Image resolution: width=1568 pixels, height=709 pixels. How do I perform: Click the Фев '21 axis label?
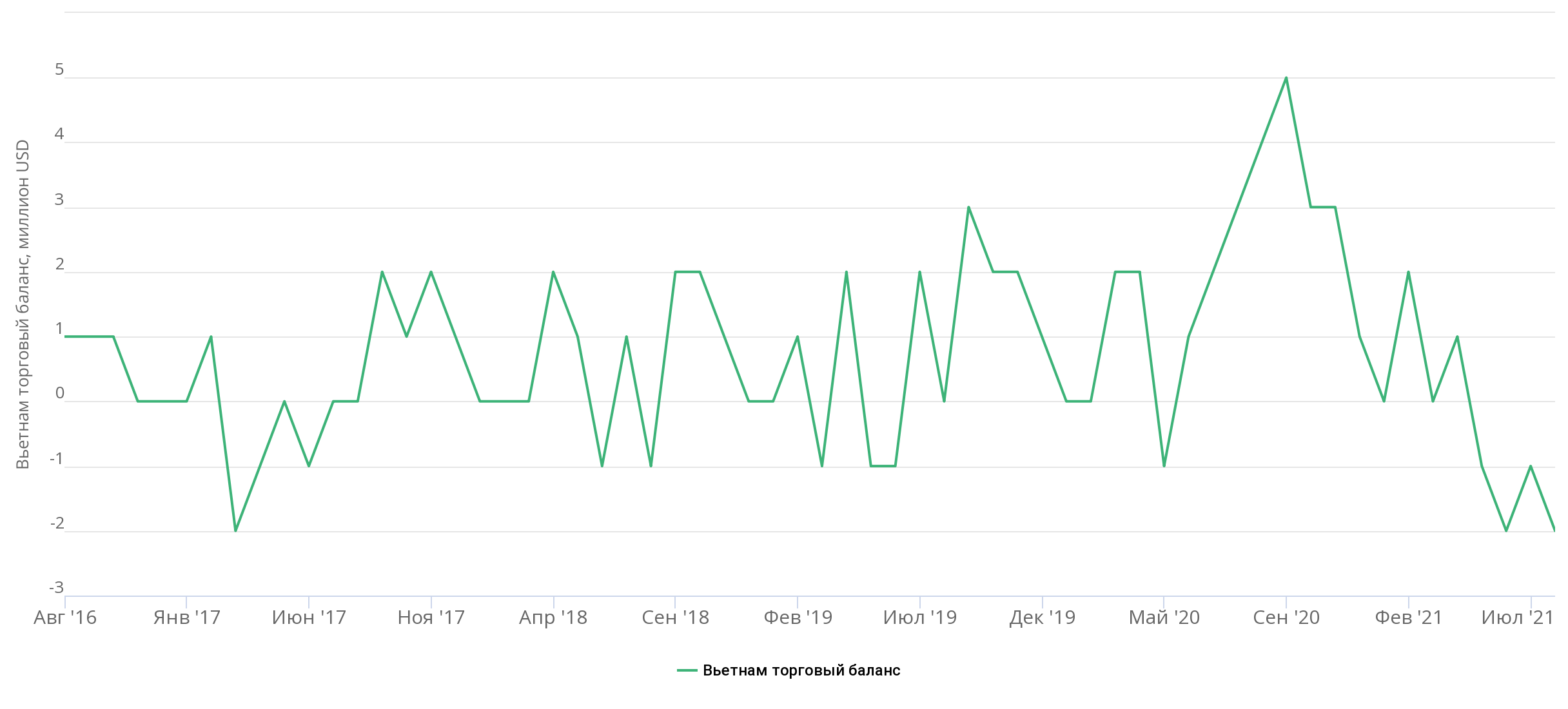tap(1408, 617)
